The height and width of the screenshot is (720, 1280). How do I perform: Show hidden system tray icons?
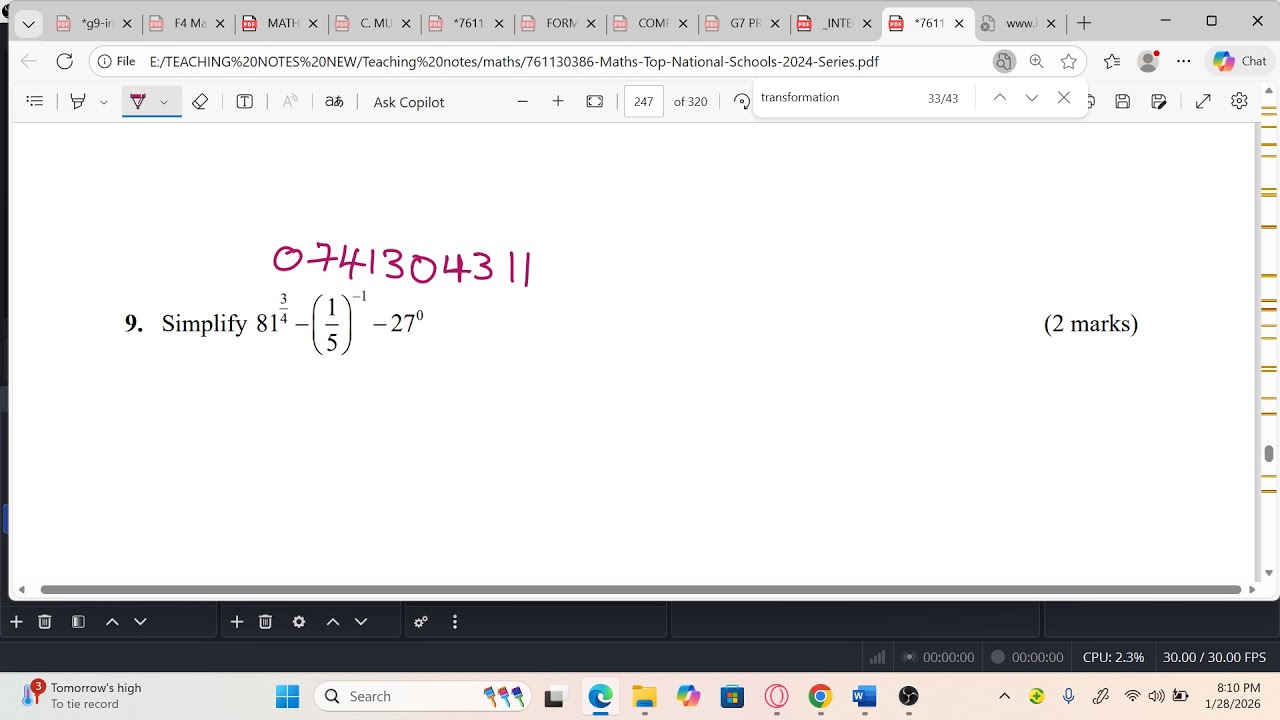tap(1004, 696)
